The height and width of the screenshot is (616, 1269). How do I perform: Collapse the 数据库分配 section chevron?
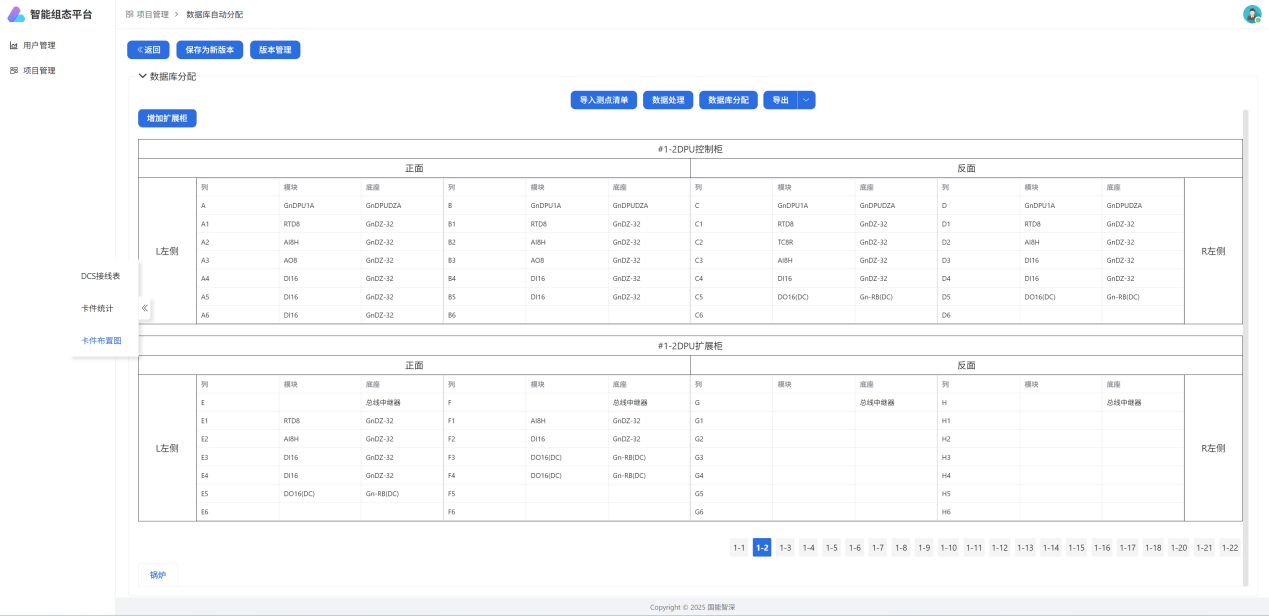143,76
